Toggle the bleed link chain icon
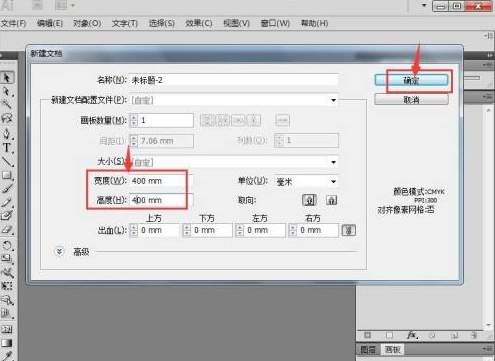The height and width of the screenshot is (361, 495). coord(349,230)
